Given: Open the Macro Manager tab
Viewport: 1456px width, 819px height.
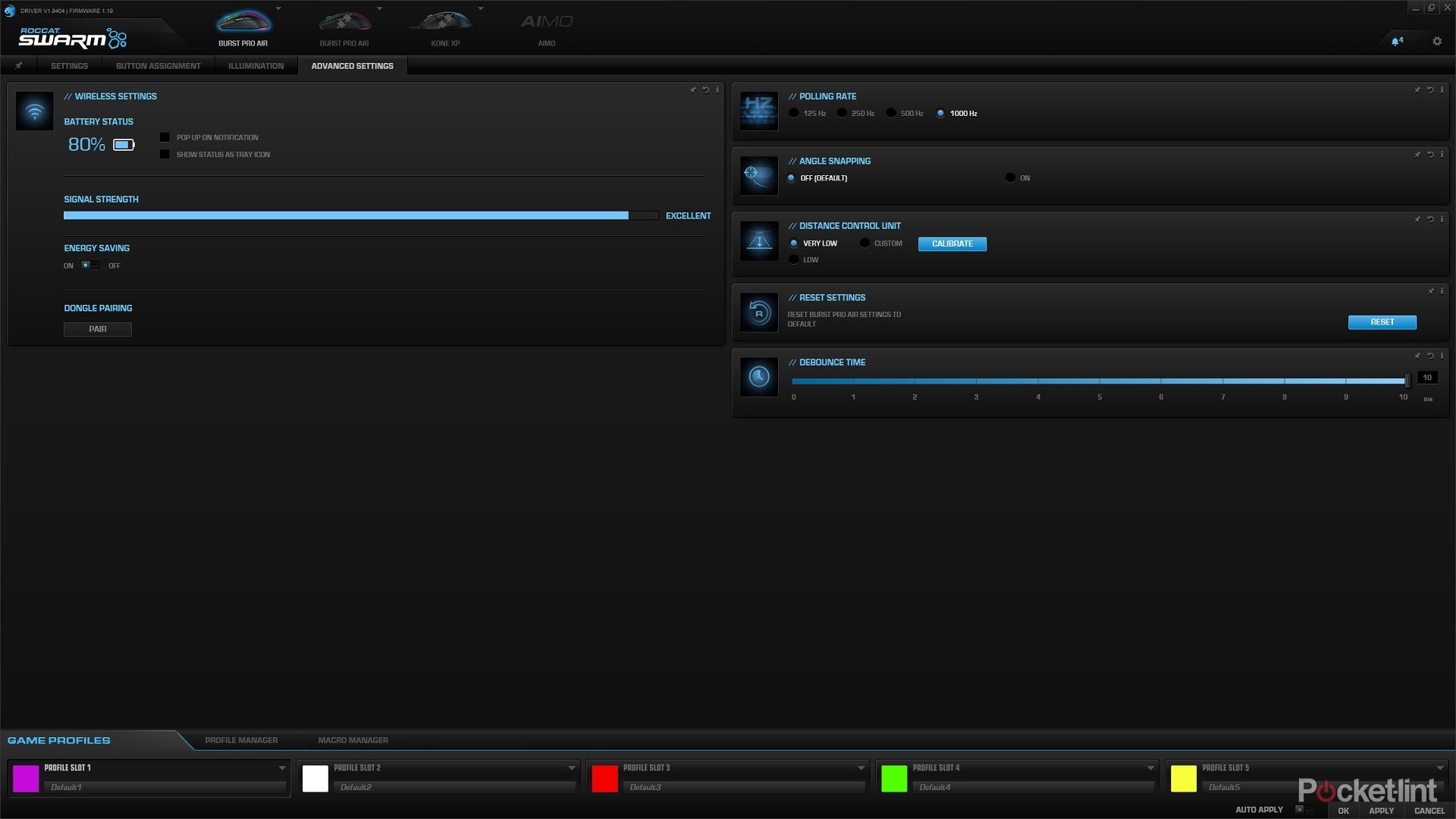Looking at the screenshot, I should tap(353, 740).
